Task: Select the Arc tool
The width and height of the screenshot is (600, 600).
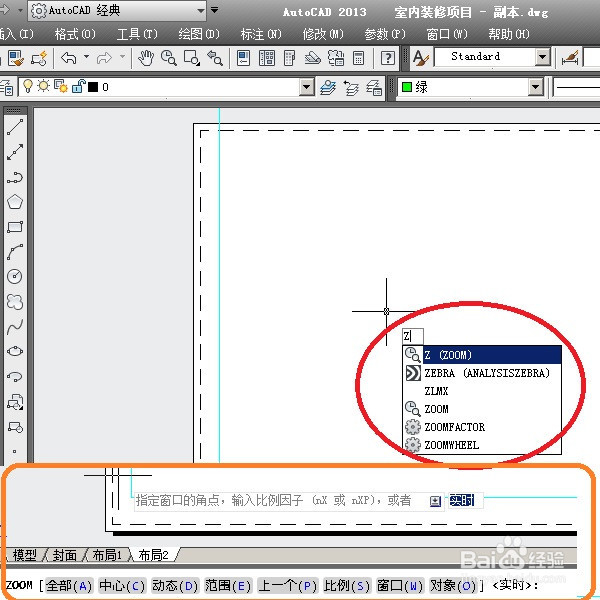Action: pos(15,252)
